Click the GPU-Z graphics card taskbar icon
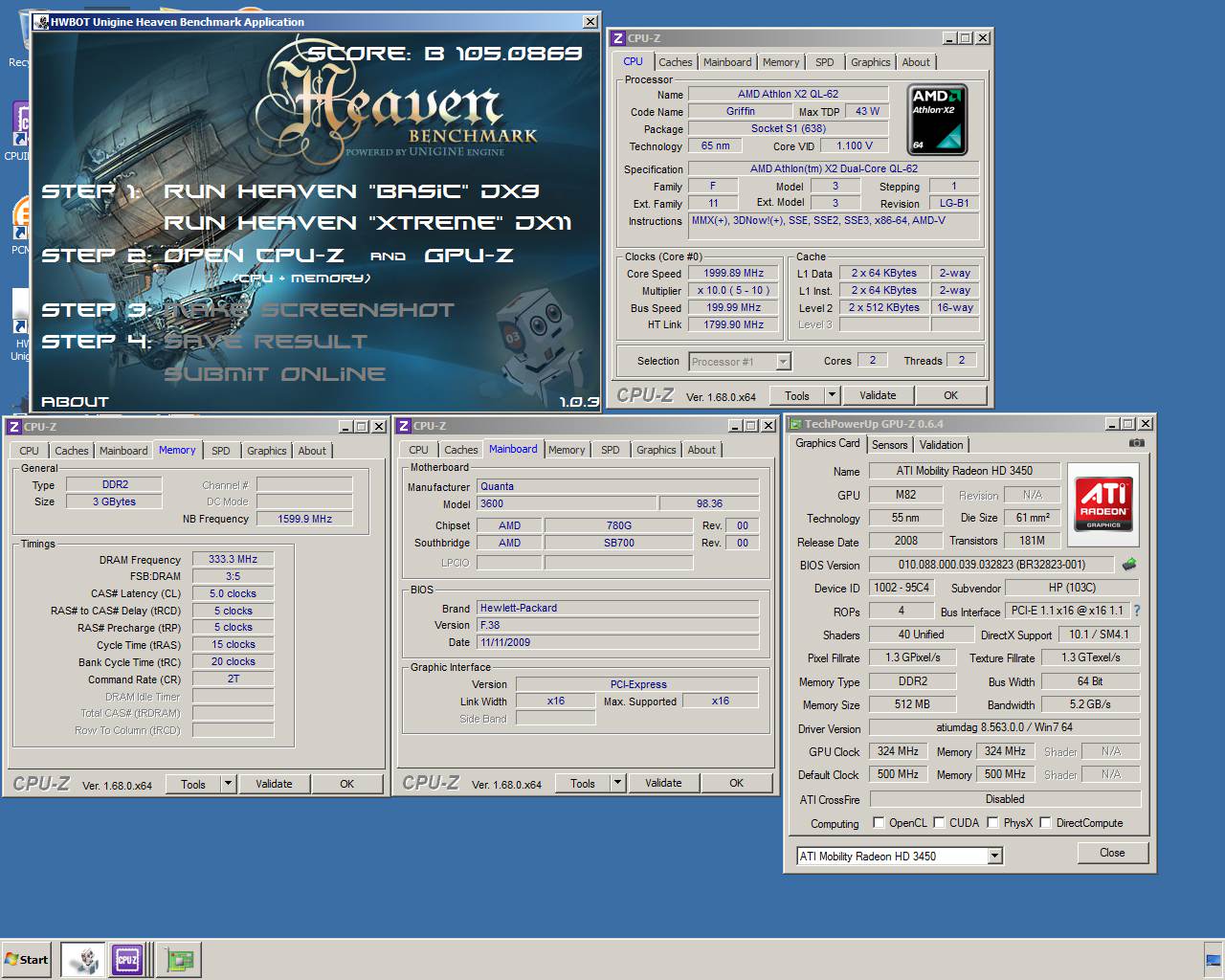The height and width of the screenshot is (980, 1225). (180, 959)
